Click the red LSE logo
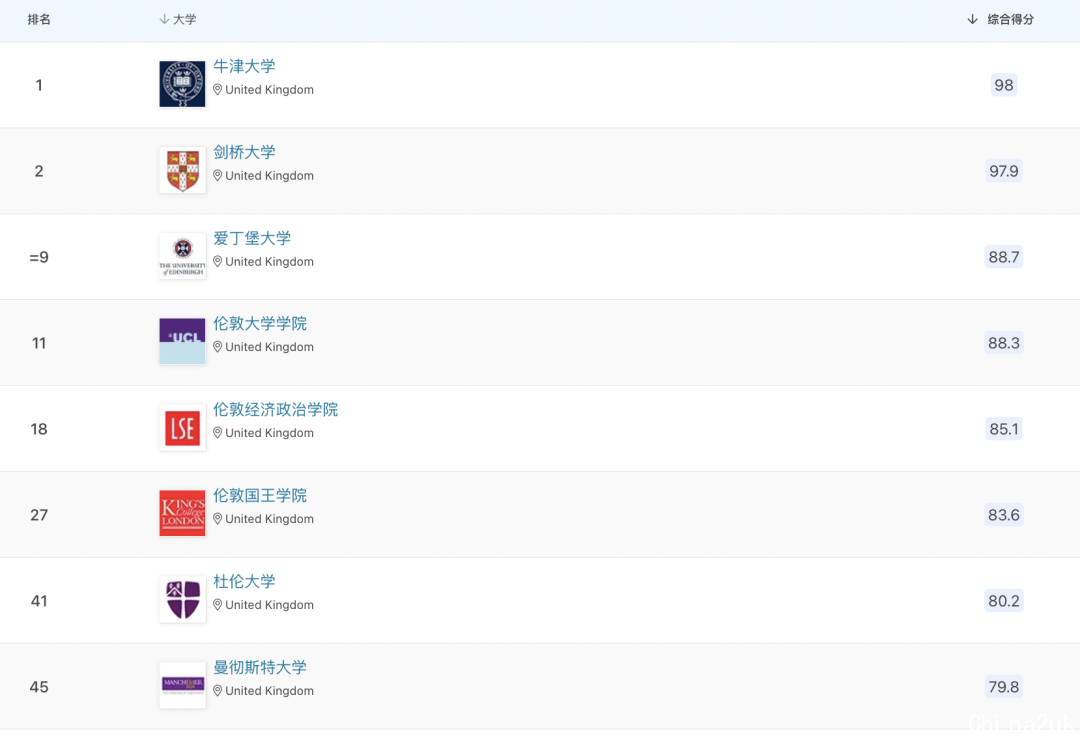1080x736 pixels. tap(183, 428)
